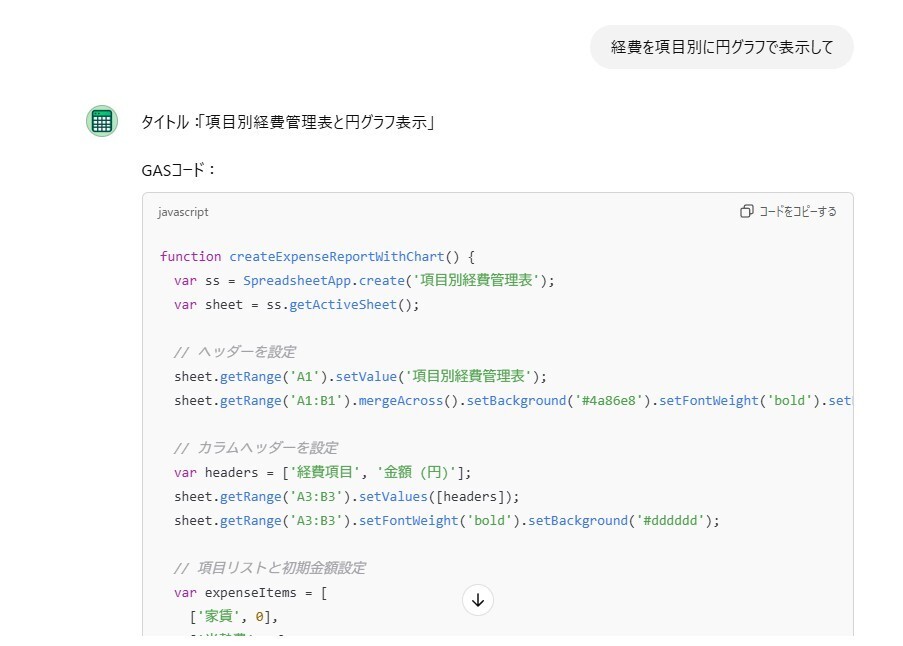Click the color string '#dddddd'
903x646 pixels.
point(670,521)
